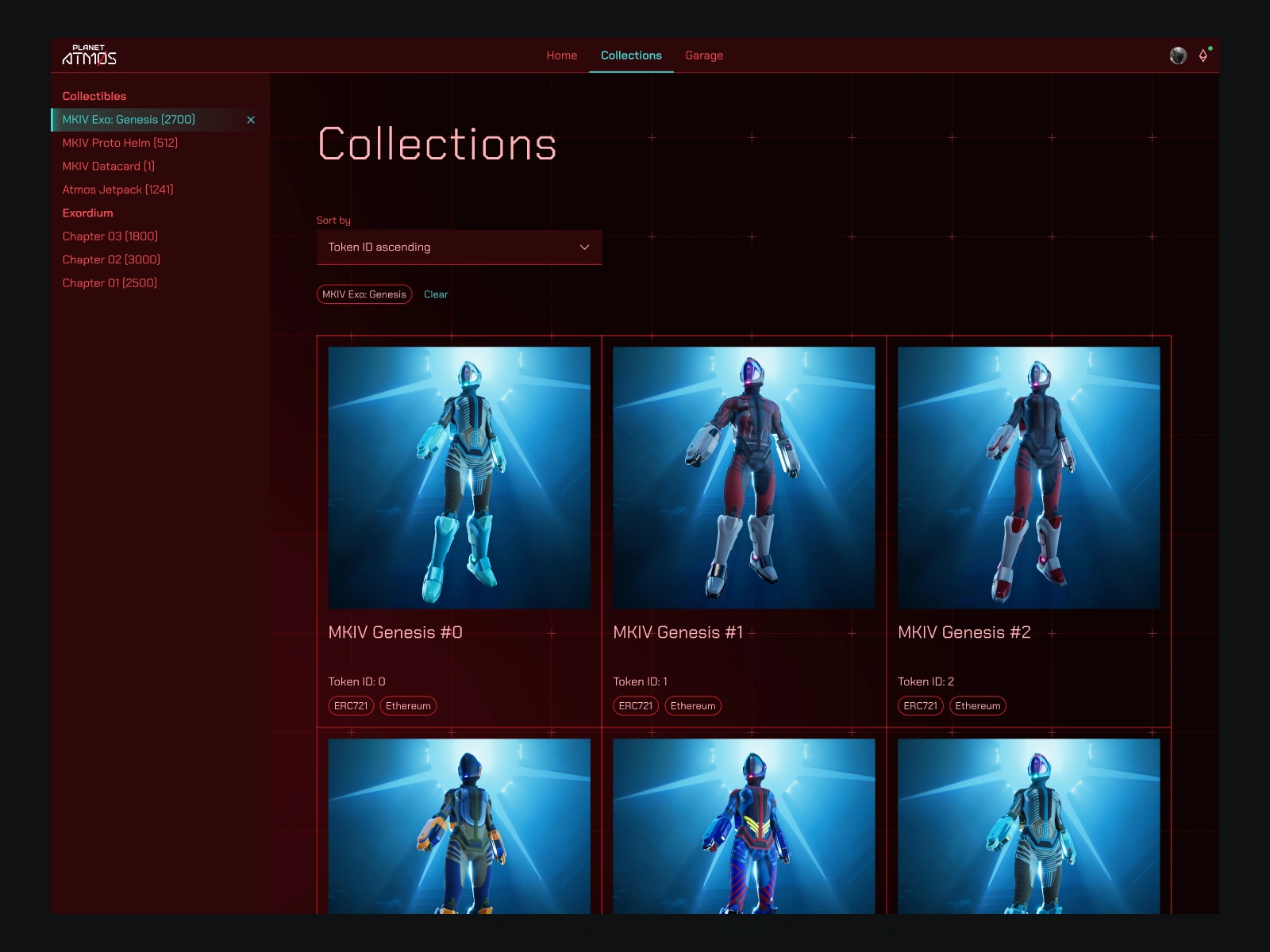The image size is (1270, 952).
Task: Open the user avatar profile icon
Action: click(x=1178, y=56)
